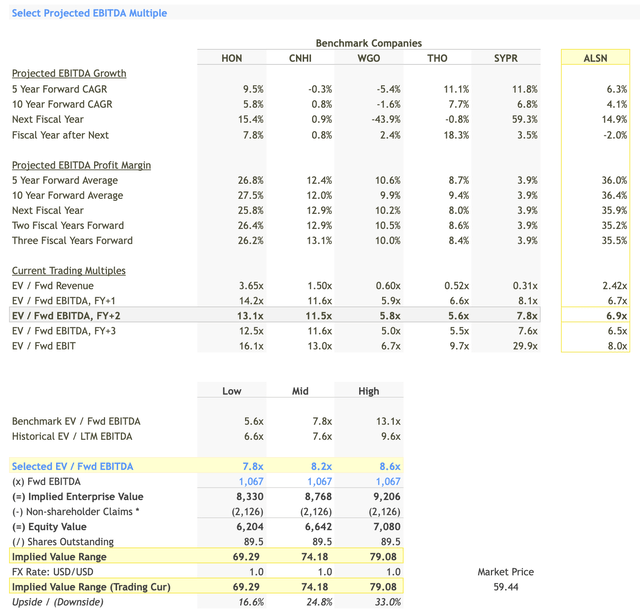The image size is (640, 610).
Task: Click High Upside value 33.0%
Action: 388,602
